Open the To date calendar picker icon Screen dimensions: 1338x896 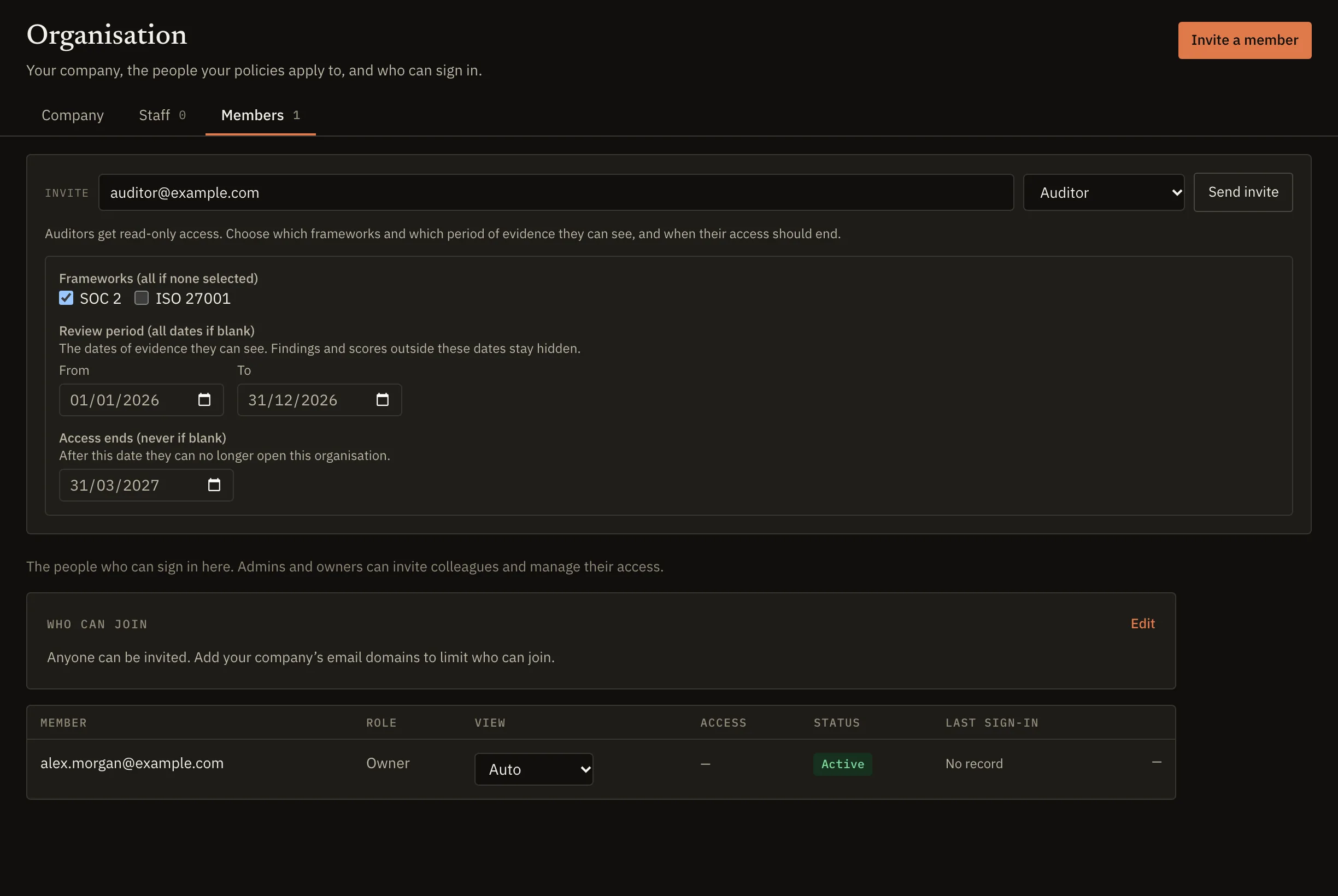pyautogui.click(x=383, y=399)
